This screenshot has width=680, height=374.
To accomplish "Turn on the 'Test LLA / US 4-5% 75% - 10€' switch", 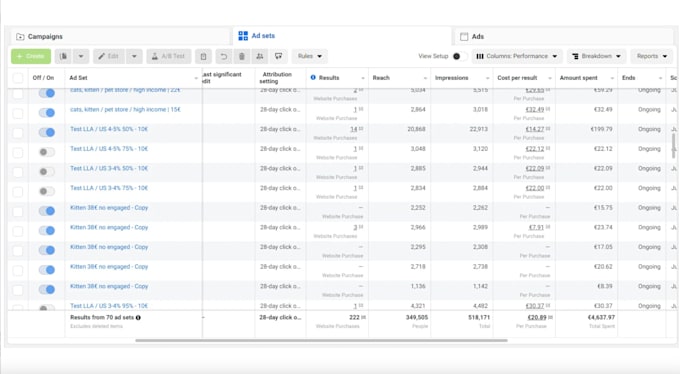I will pos(47,152).
